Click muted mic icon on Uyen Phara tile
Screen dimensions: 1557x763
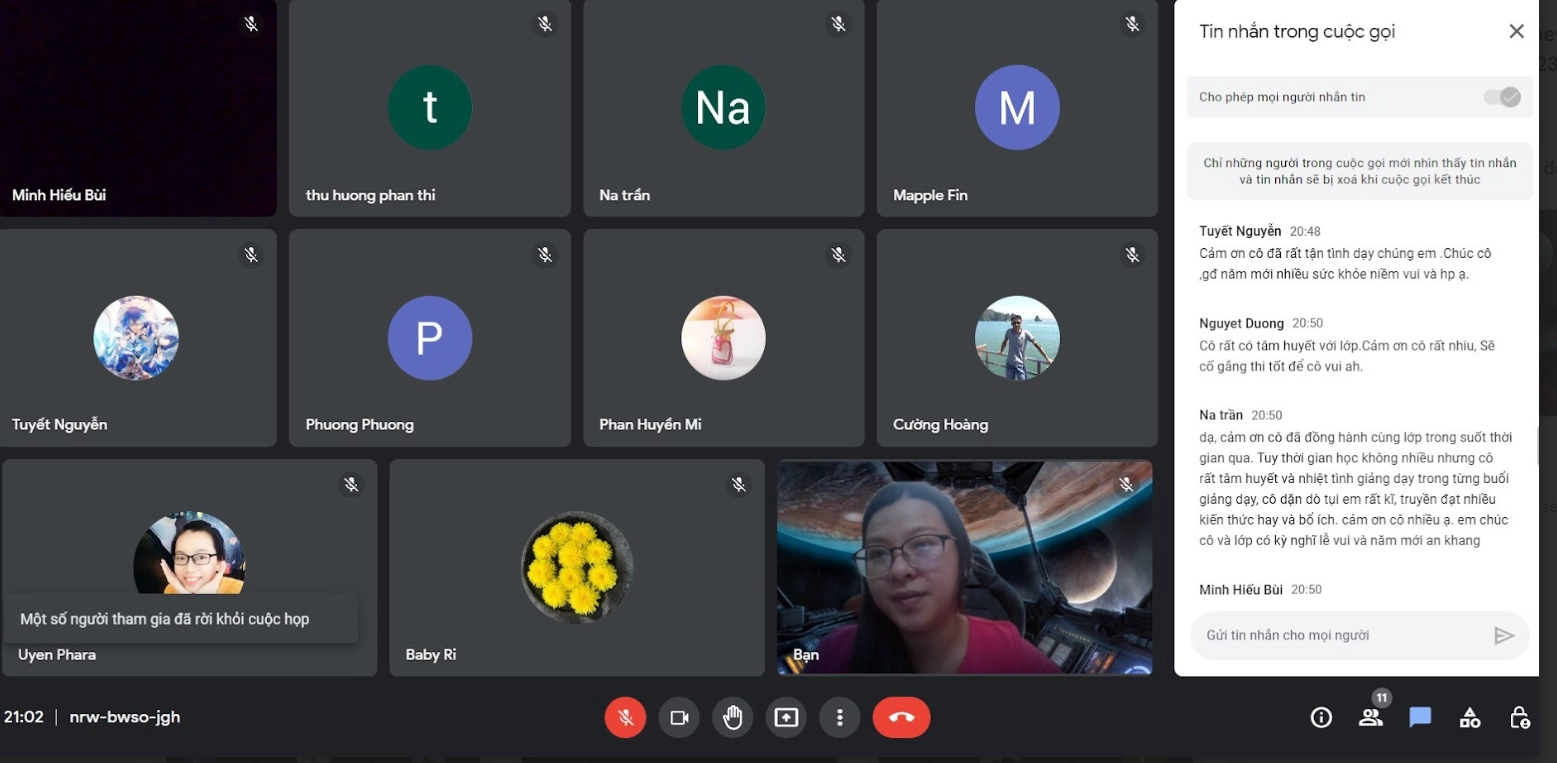click(351, 484)
